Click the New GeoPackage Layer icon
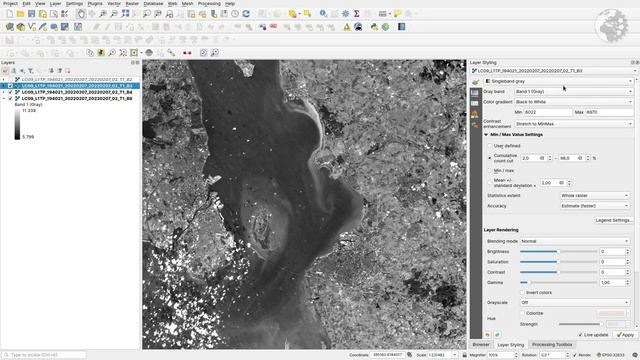The width and height of the screenshot is (640, 360). [20, 27]
